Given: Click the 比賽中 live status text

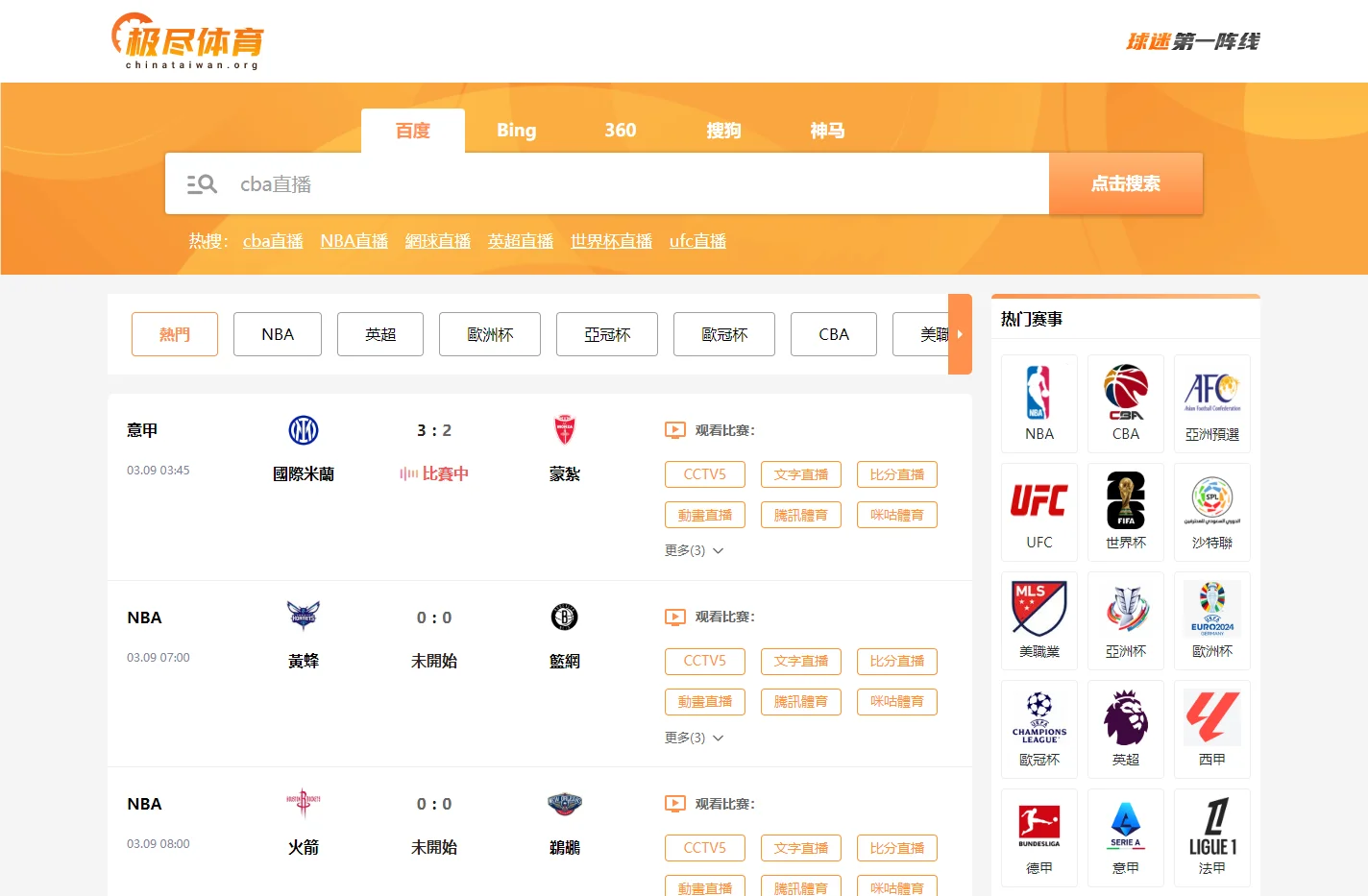Looking at the screenshot, I should pos(446,473).
